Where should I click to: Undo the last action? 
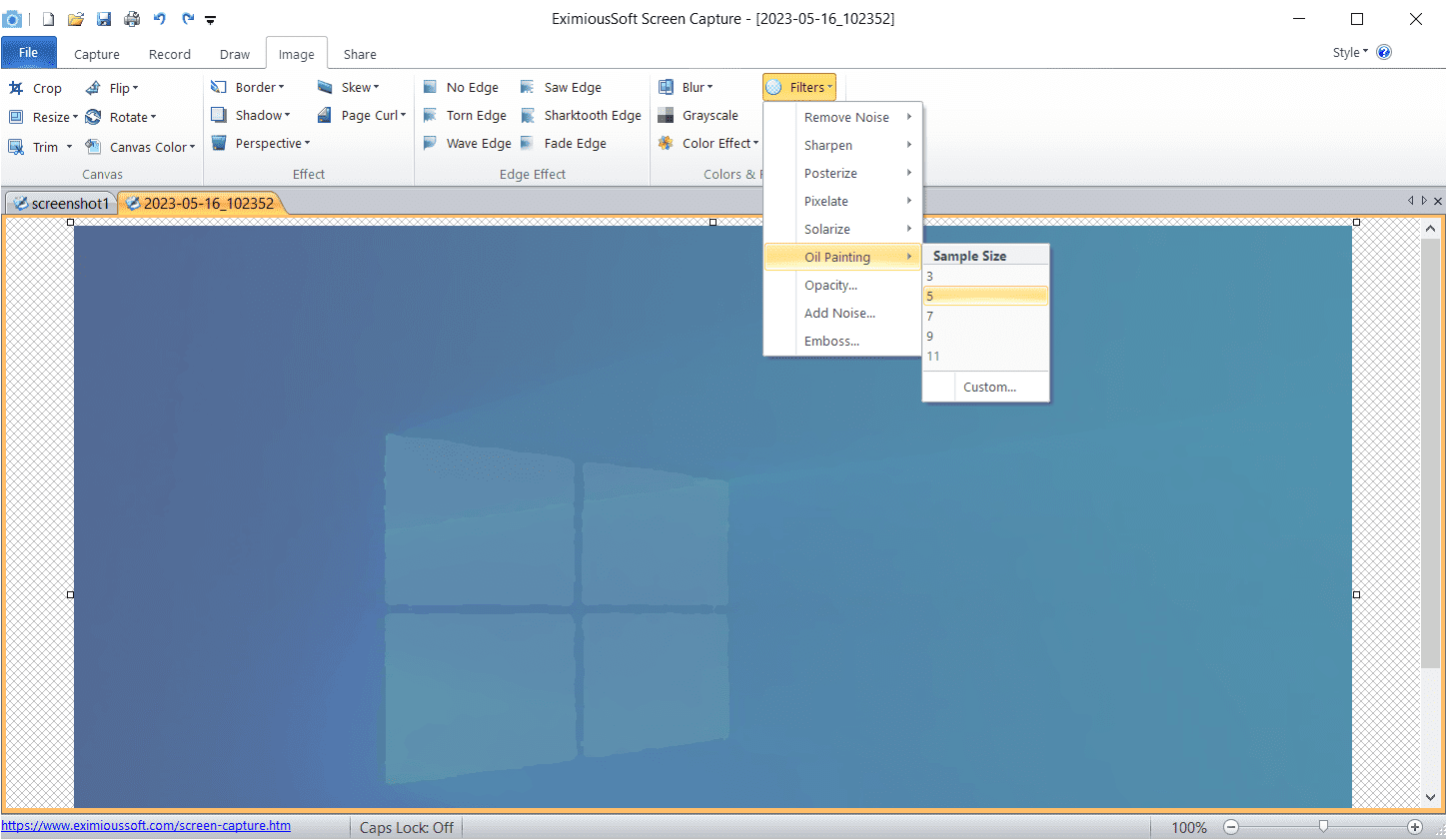(160, 19)
